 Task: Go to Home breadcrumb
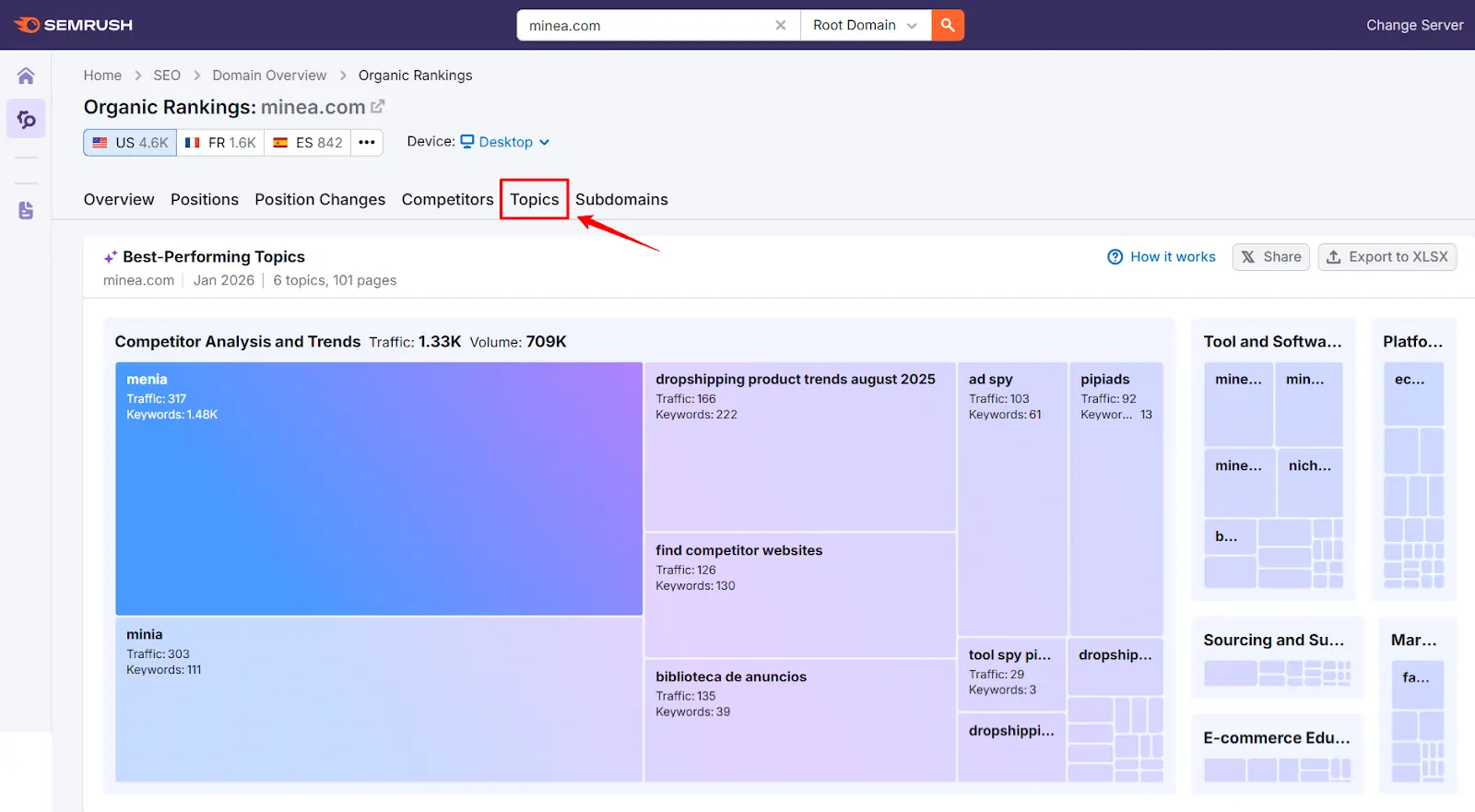click(102, 76)
